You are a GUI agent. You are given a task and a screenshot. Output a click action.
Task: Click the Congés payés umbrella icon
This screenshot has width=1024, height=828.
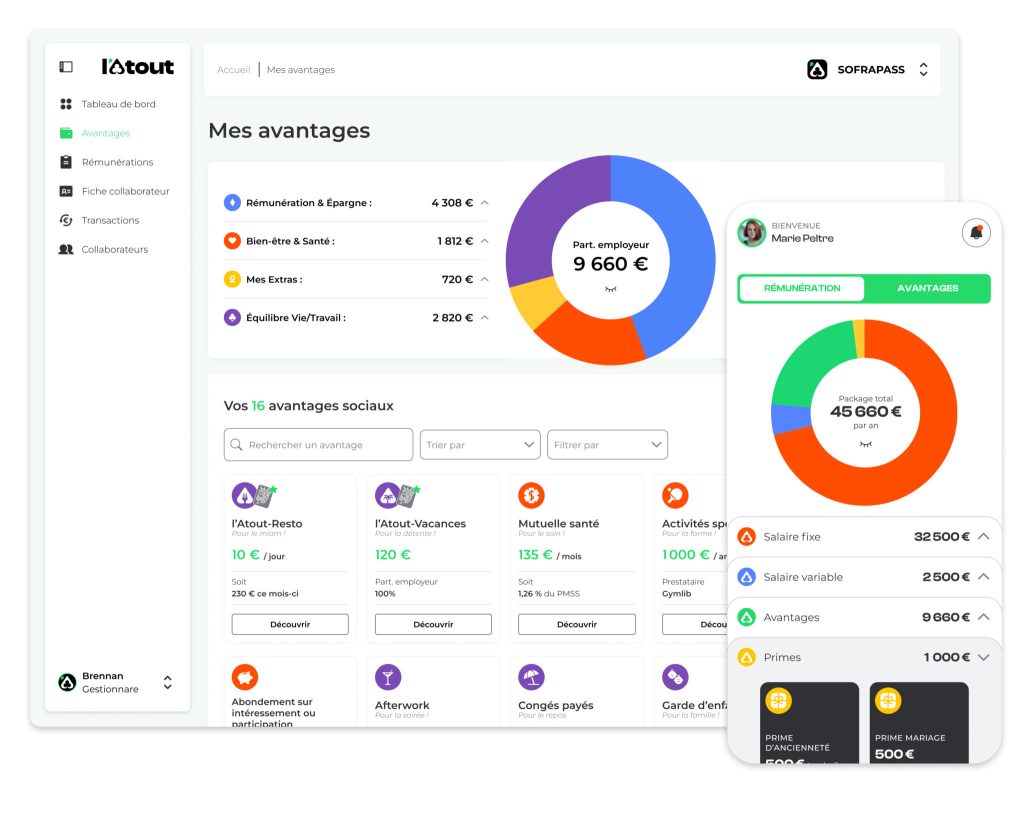(x=531, y=677)
